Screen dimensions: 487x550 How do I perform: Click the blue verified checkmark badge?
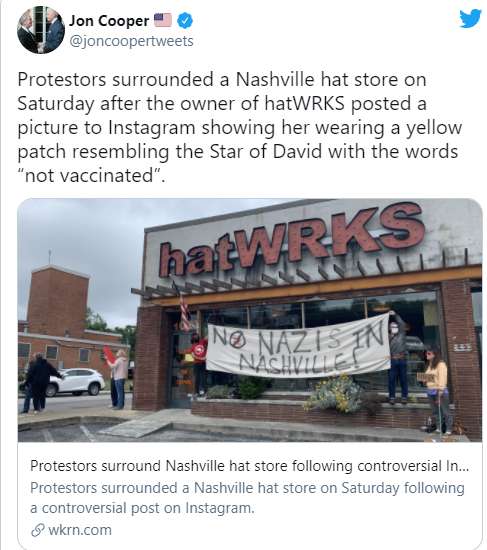[185, 21]
